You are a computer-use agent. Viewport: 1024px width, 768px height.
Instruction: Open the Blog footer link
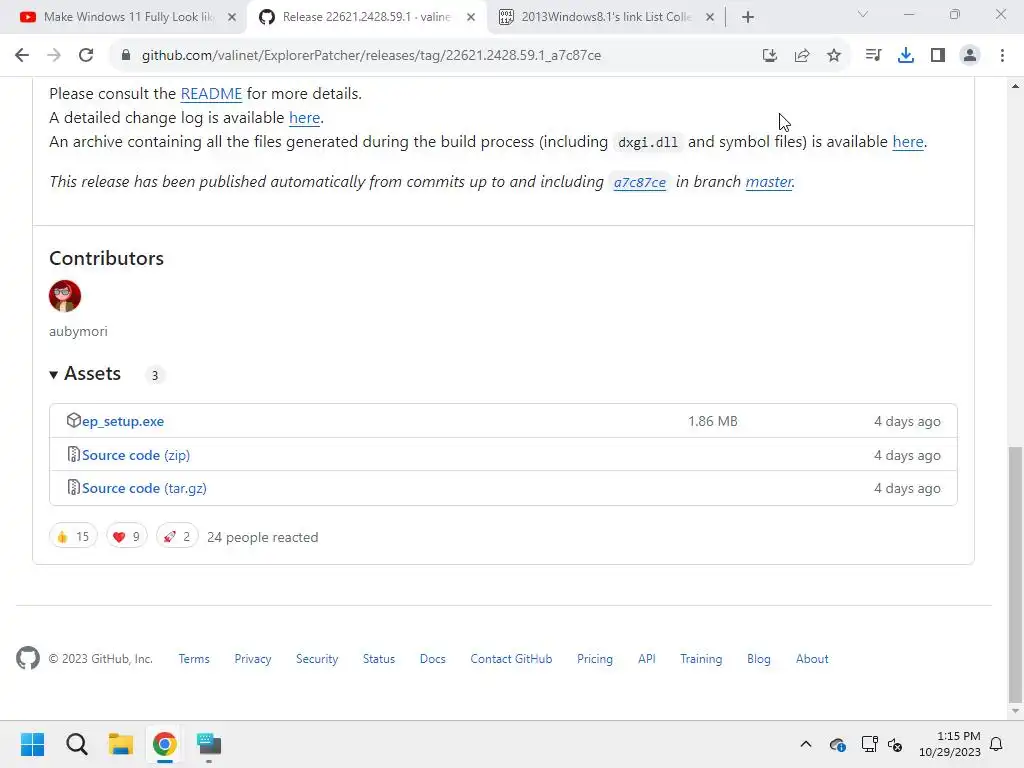(759, 659)
